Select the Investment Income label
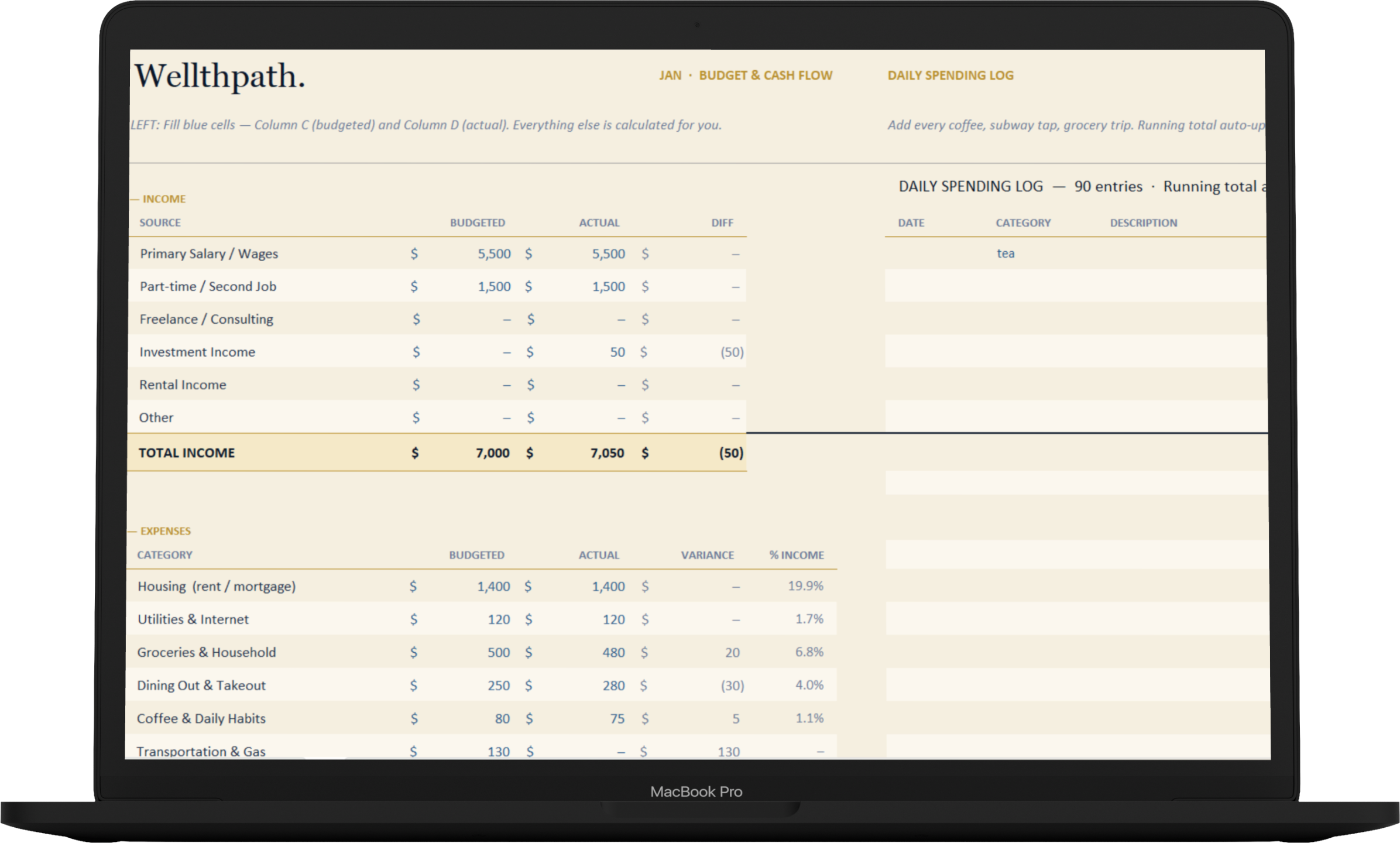Screen dimensions: 1400x843 (x=197, y=352)
